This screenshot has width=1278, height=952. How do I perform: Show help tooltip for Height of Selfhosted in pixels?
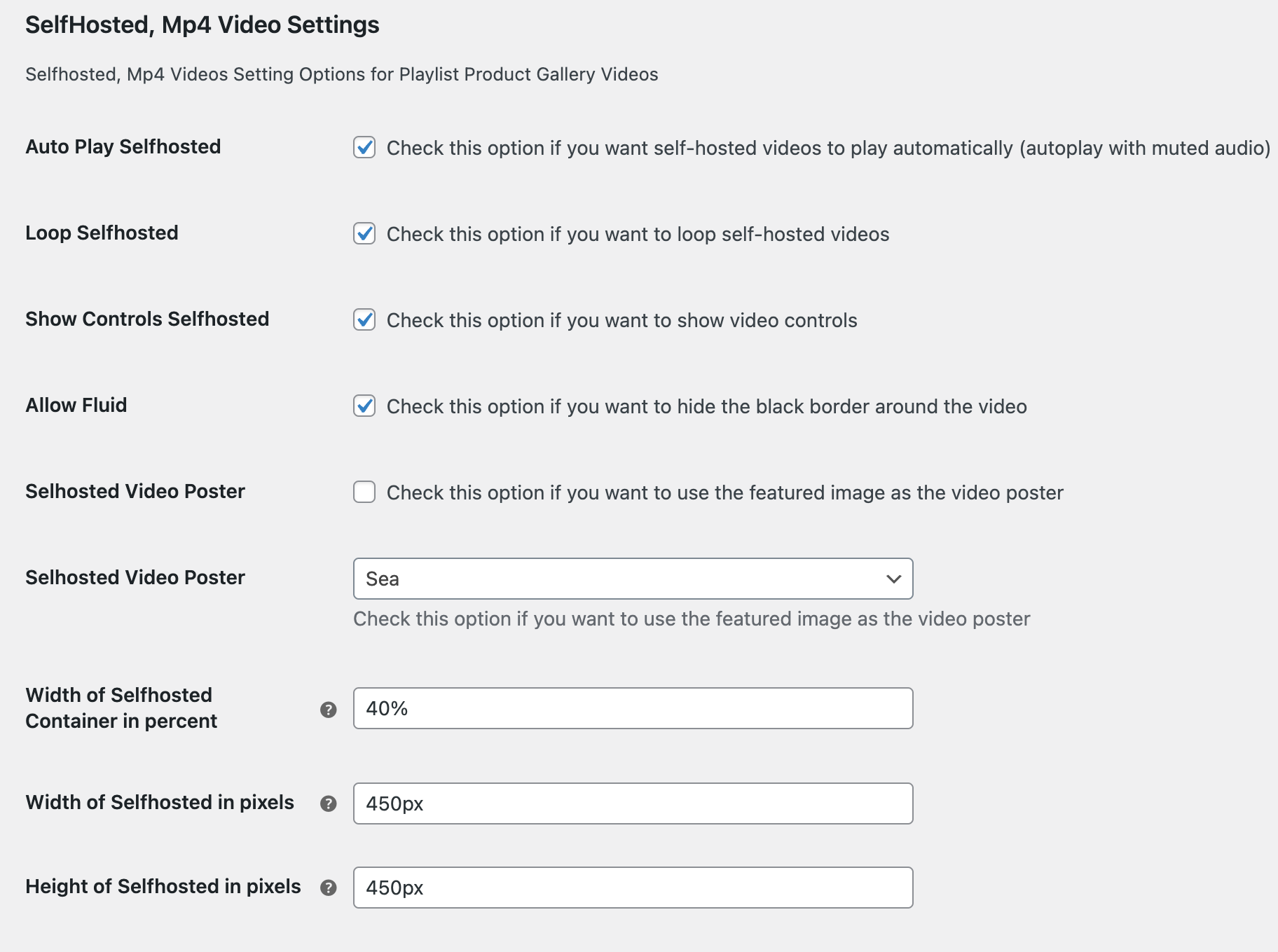(328, 888)
